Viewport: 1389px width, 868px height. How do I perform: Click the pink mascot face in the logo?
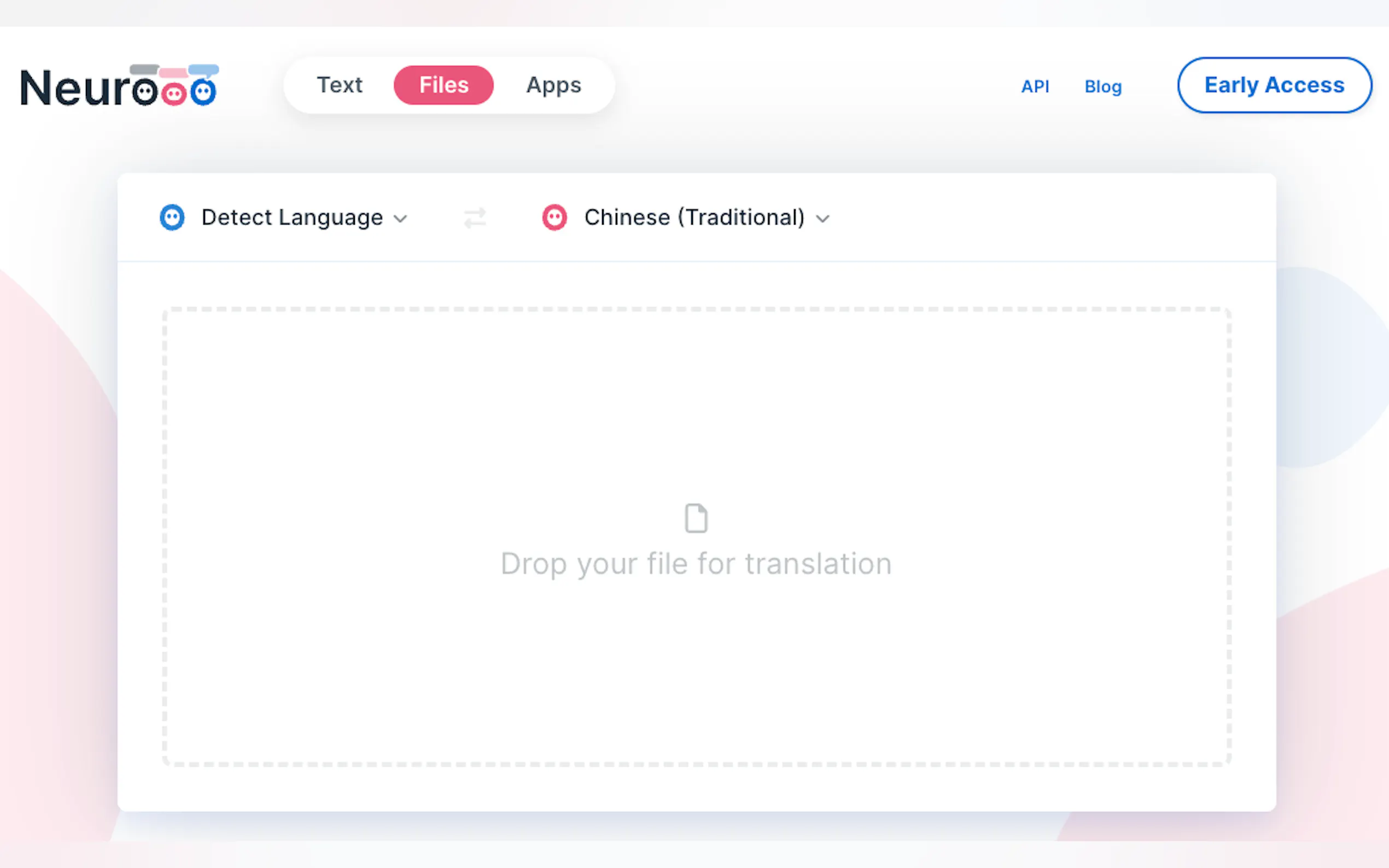pyautogui.click(x=174, y=93)
